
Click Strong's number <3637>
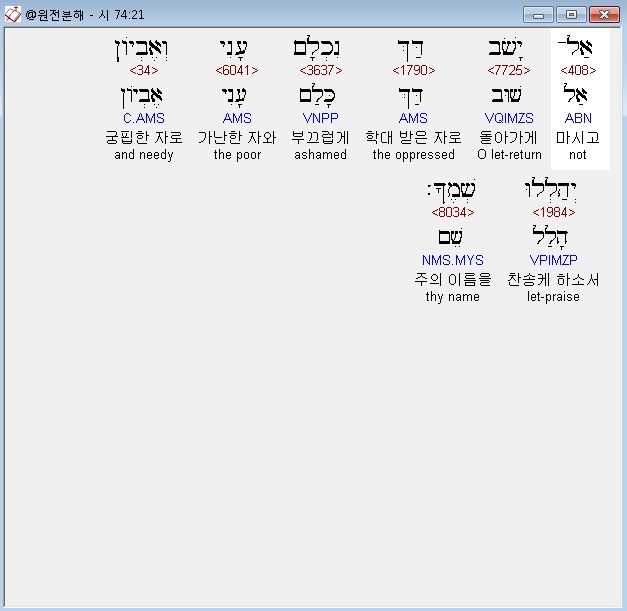(321, 70)
